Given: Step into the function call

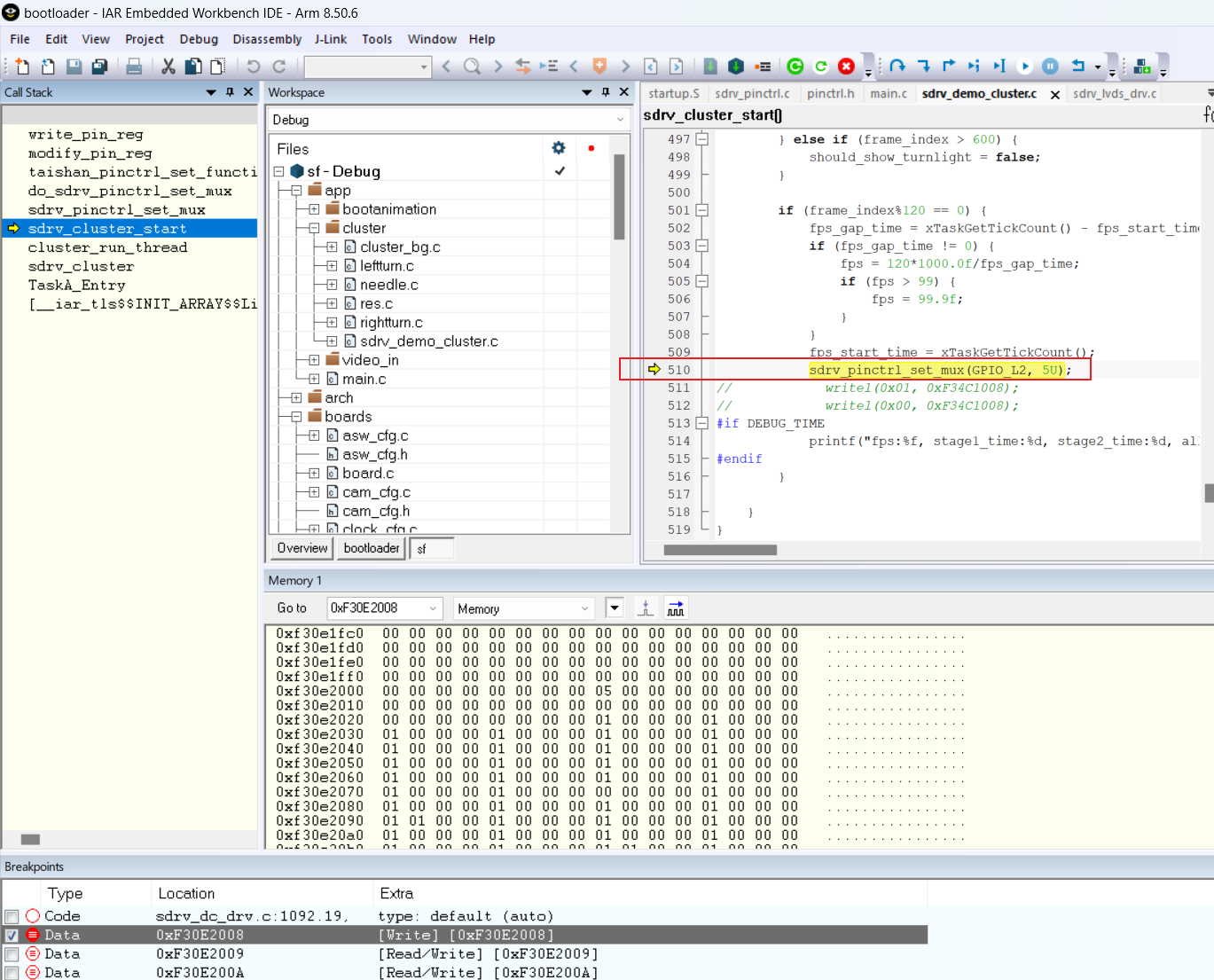Looking at the screenshot, I should click(922, 66).
